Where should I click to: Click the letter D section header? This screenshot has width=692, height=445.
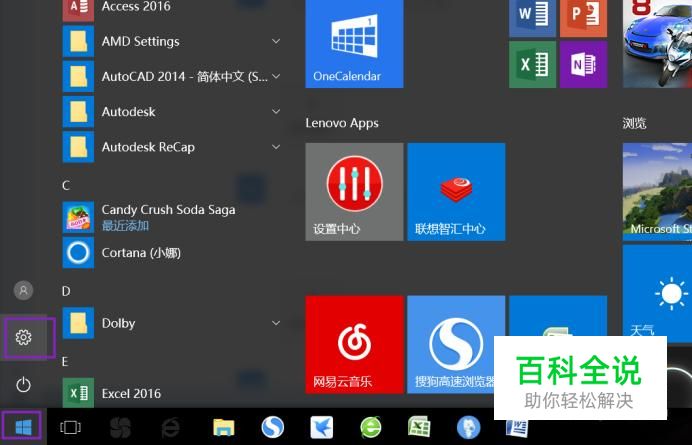coord(66,291)
